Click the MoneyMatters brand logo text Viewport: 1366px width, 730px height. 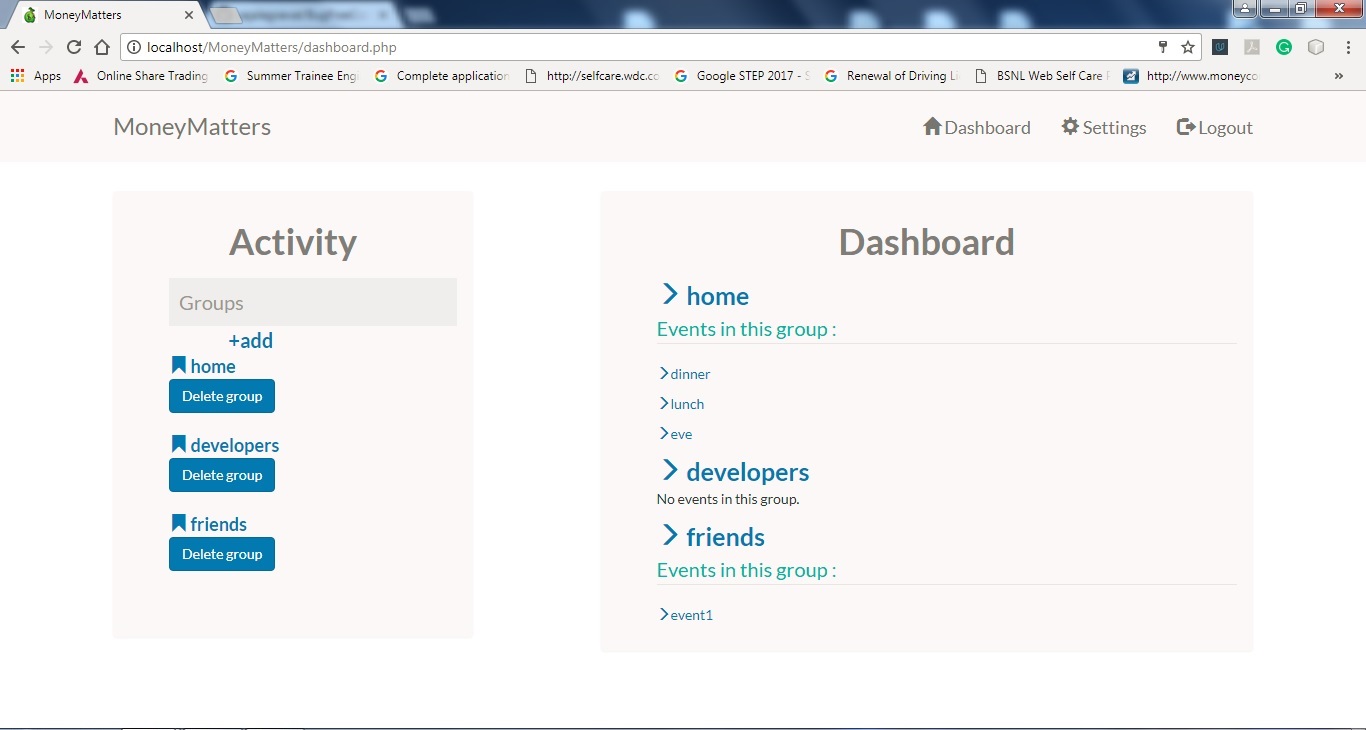(192, 127)
